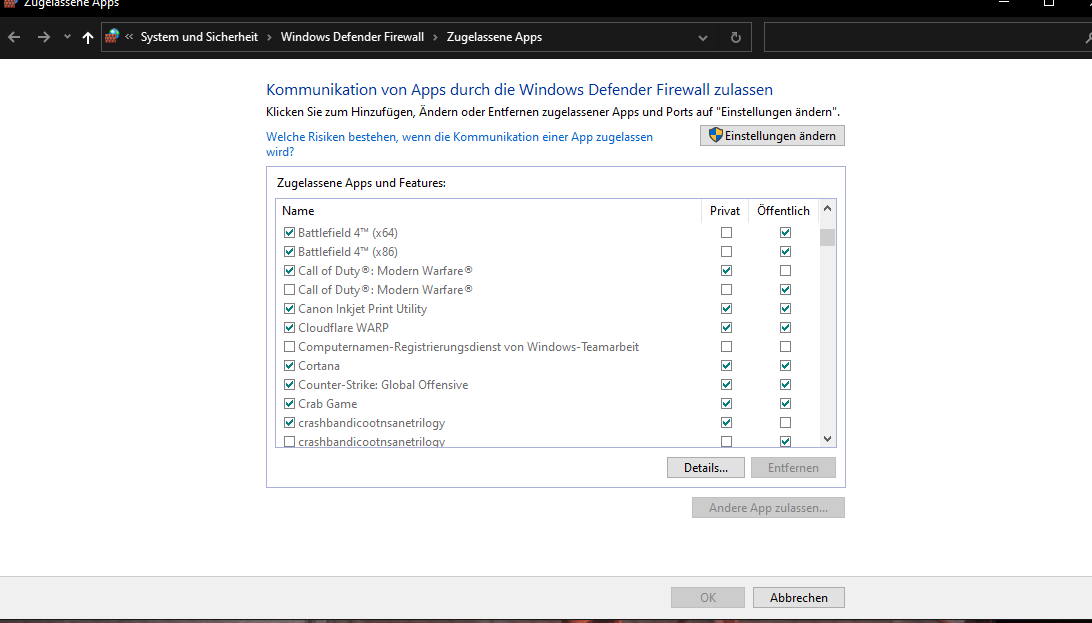Disable Privat for Cortana
1092x623 pixels.
tap(726, 365)
